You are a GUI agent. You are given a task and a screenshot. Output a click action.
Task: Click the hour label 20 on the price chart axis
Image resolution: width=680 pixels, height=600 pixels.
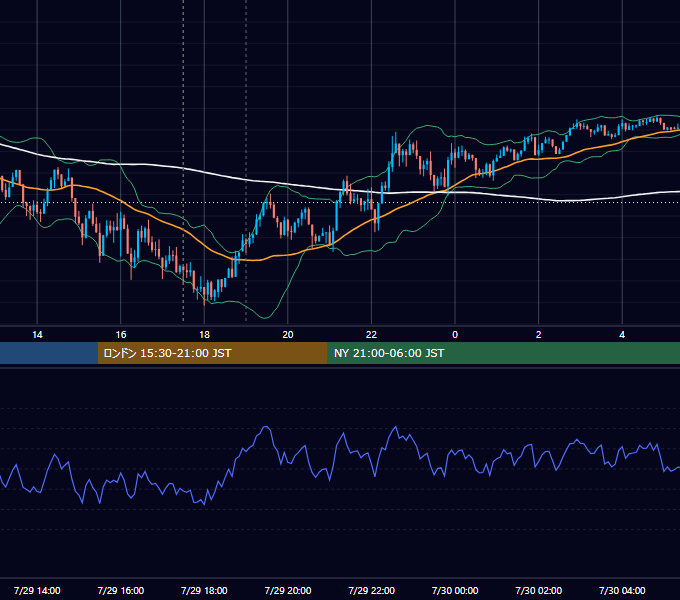pyautogui.click(x=288, y=335)
